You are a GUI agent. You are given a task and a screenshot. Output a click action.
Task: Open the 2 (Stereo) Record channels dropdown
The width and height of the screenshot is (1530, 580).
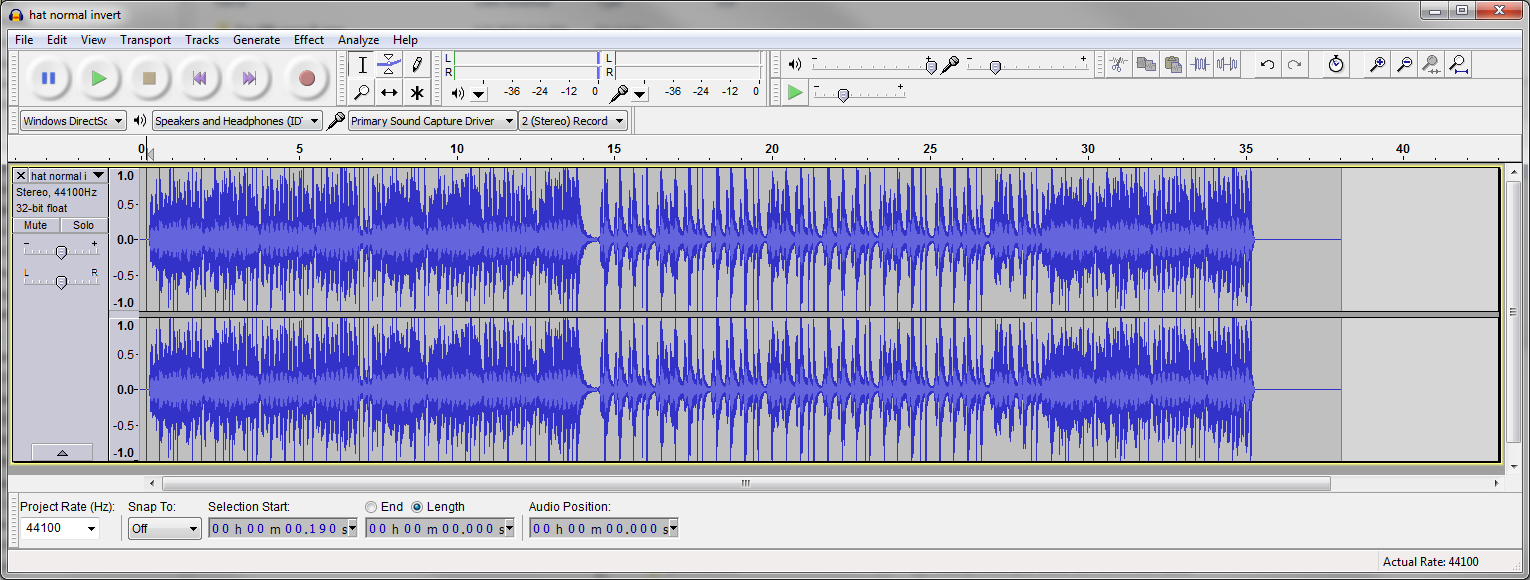pos(572,121)
